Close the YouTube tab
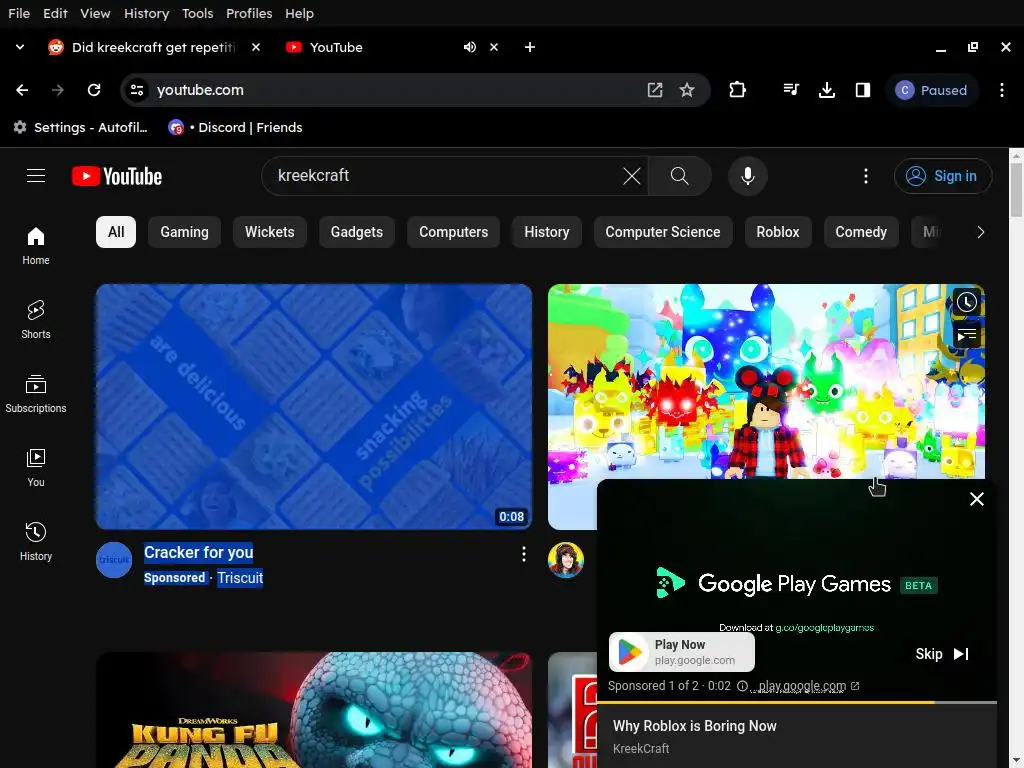This screenshot has width=1024, height=768. tap(494, 47)
